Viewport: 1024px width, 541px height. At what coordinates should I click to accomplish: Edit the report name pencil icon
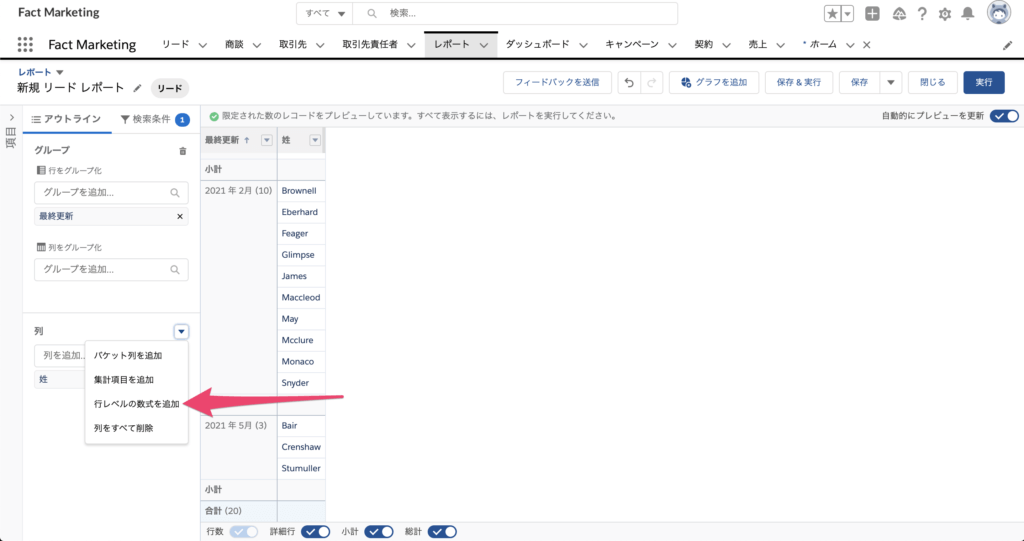(137, 88)
